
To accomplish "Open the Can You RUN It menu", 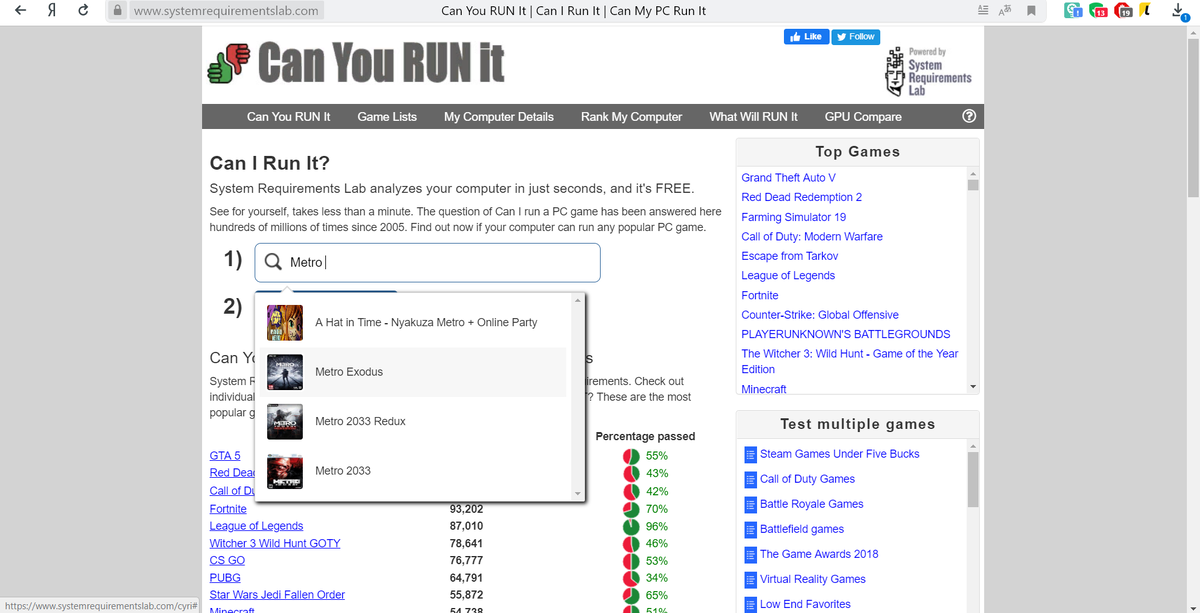I will coord(288,116).
